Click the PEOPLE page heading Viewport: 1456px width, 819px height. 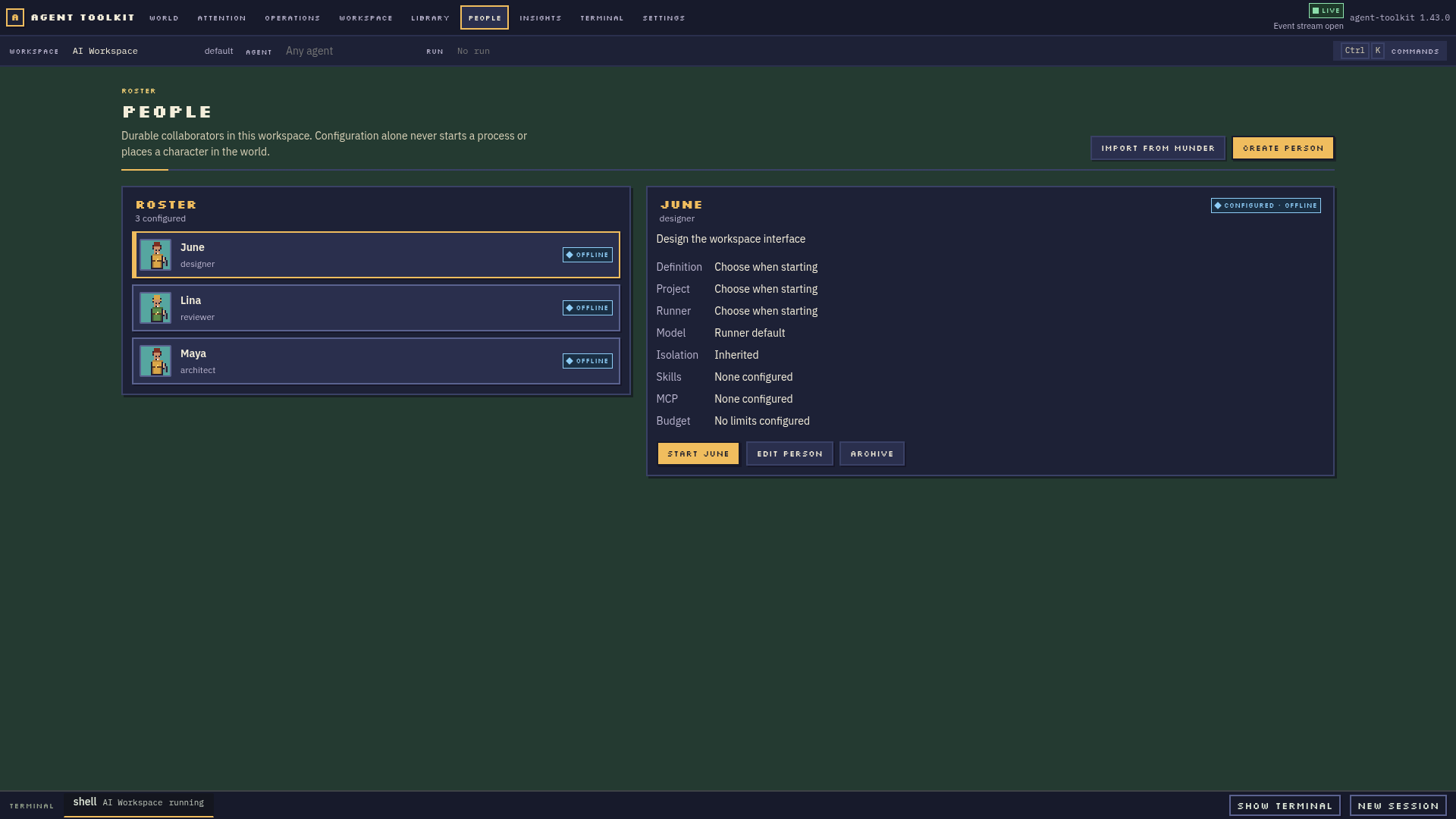pyautogui.click(x=167, y=112)
